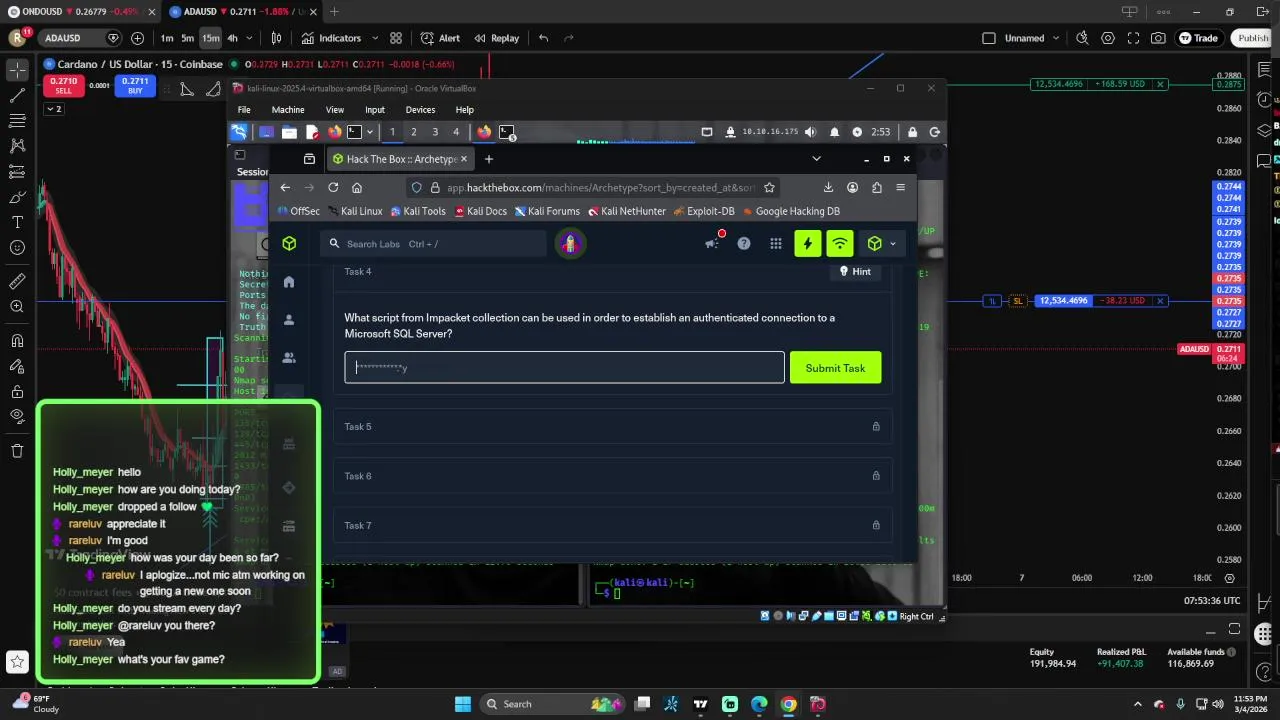Open VirtualBox View menu
Viewport: 1280px width, 720px height.
pyautogui.click(x=335, y=110)
